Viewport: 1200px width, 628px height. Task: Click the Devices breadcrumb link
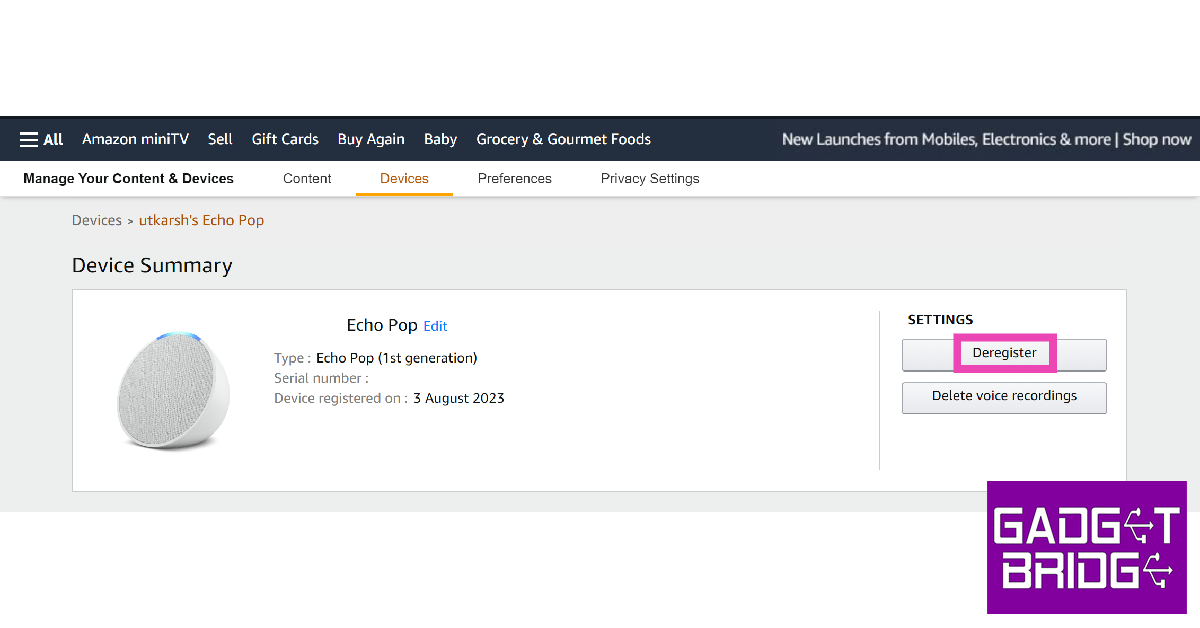pyautogui.click(x=97, y=220)
